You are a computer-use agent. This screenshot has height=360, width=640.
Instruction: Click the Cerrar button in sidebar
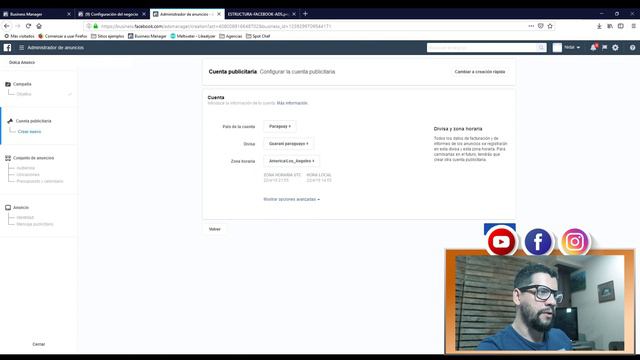tap(39, 344)
